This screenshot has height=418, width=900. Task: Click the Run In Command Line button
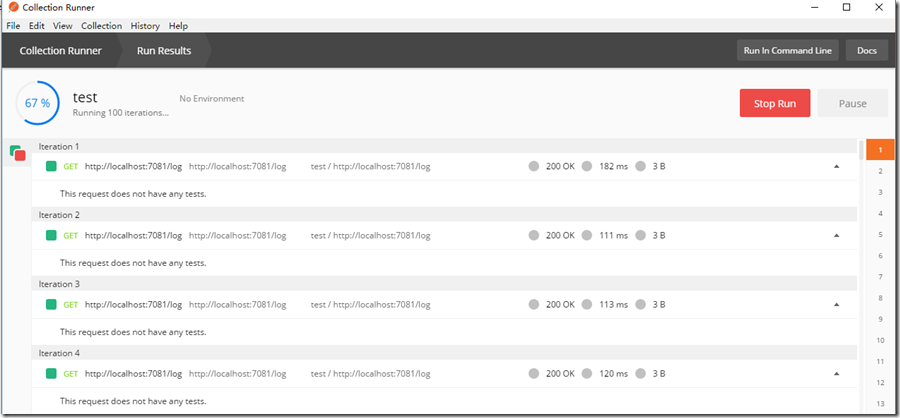pyautogui.click(x=787, y=50)
